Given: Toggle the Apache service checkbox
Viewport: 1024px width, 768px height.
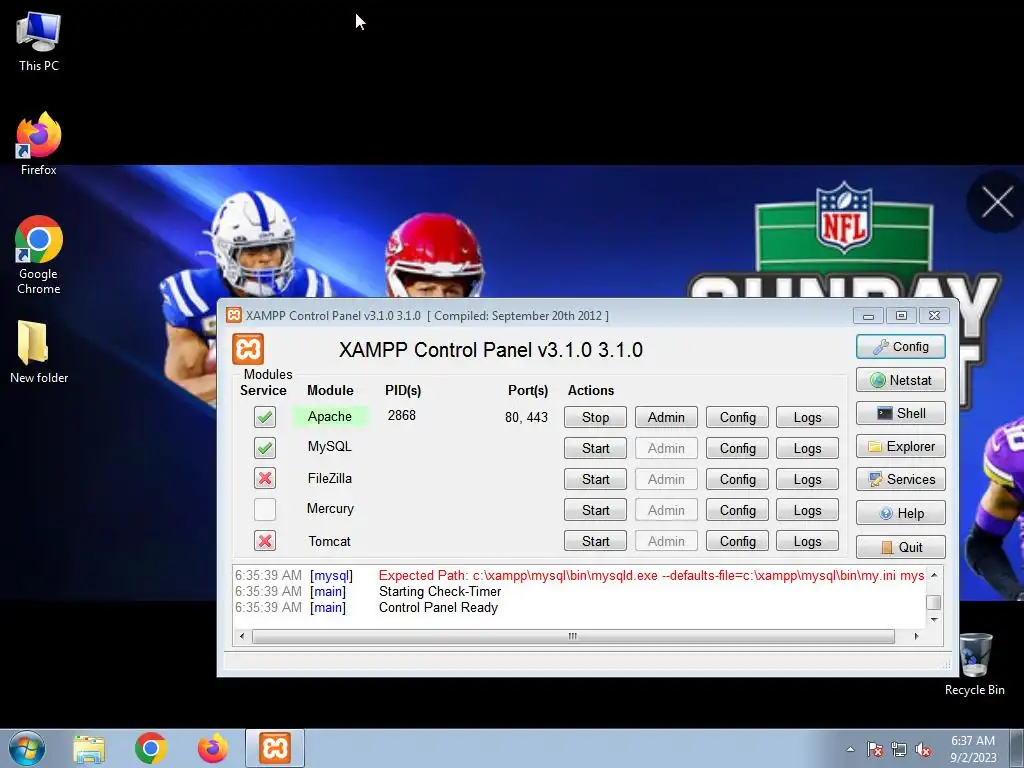Looking at the screenshot, I should [x=264, y=417].
